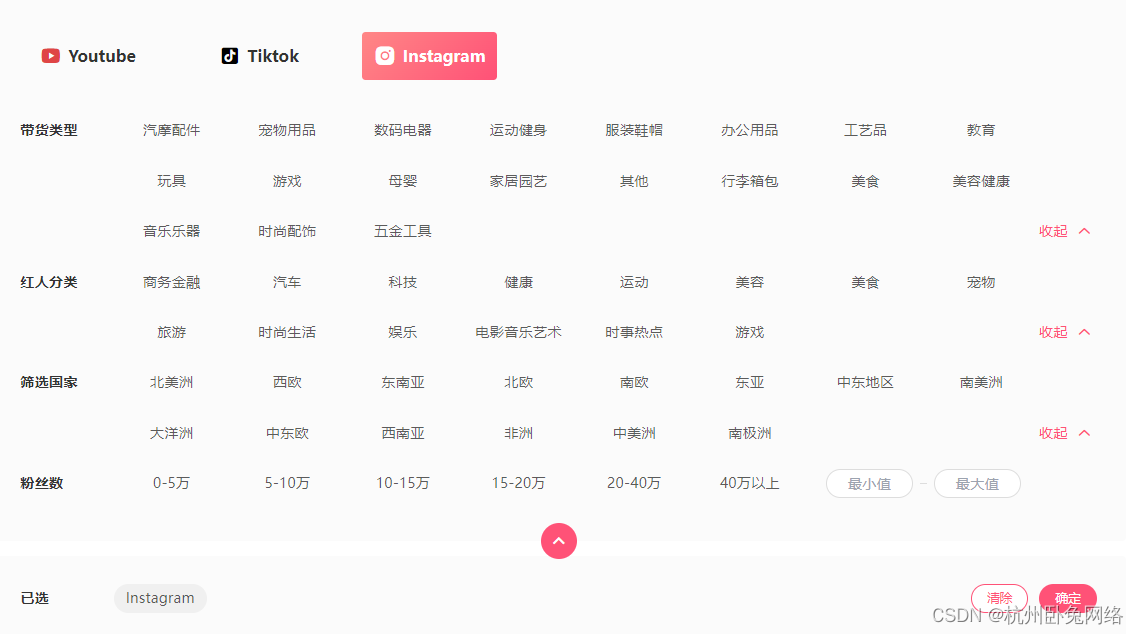Filter by 非洲 region
Image resolution: width=1139 pixels, height=634 pixels.
(x=518, y=433)
